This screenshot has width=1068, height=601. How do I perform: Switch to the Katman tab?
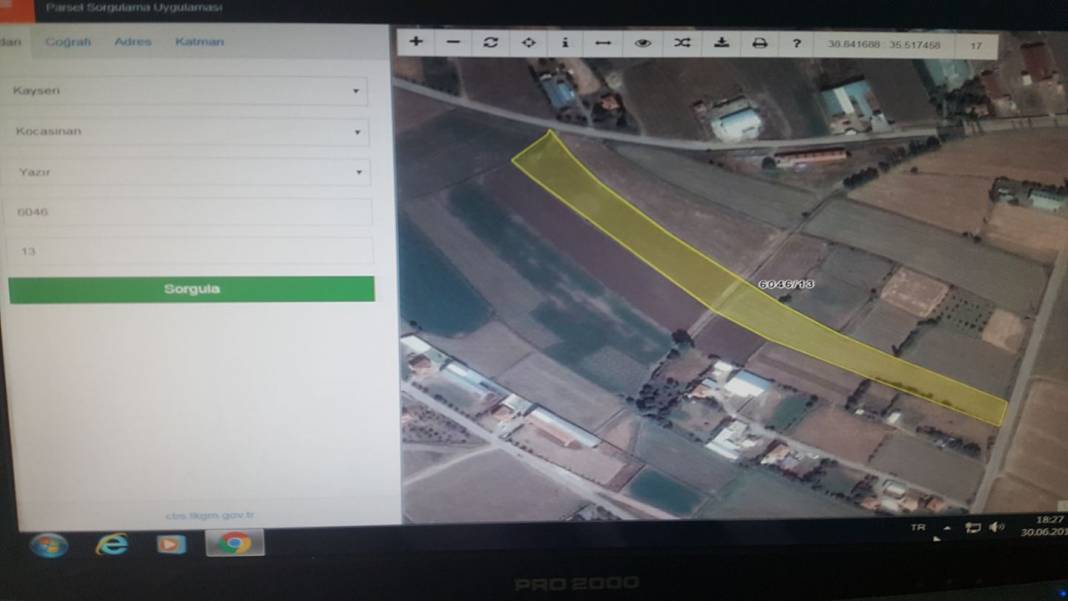(199, 42)
